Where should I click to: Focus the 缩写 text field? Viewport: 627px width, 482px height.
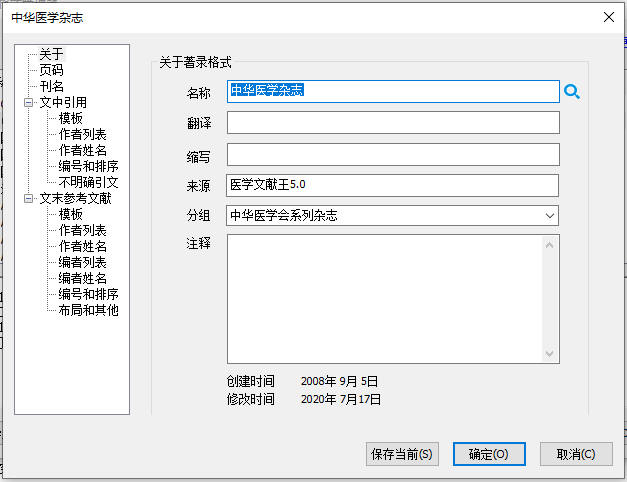[392, 154]
